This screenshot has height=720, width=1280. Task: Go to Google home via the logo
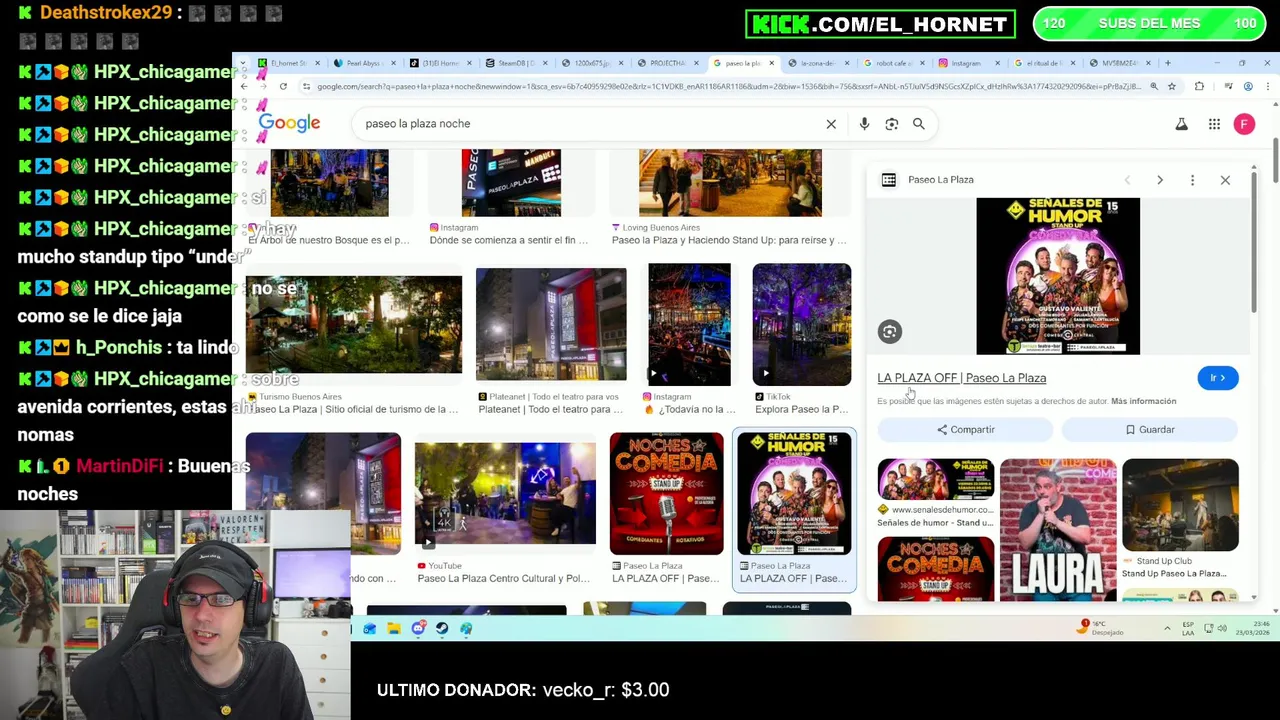[289, 123]
